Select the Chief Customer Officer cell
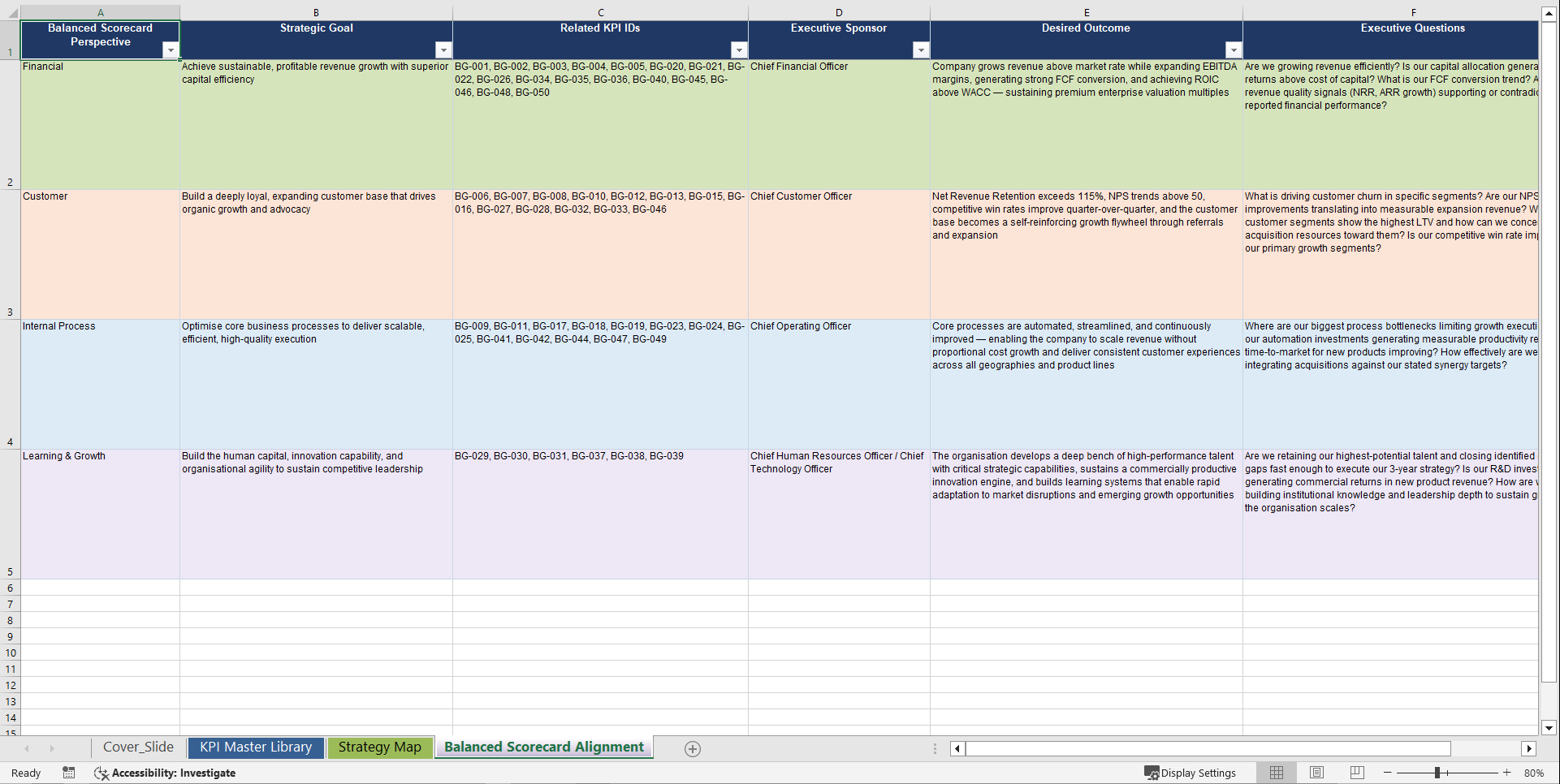 click(839, 255)
